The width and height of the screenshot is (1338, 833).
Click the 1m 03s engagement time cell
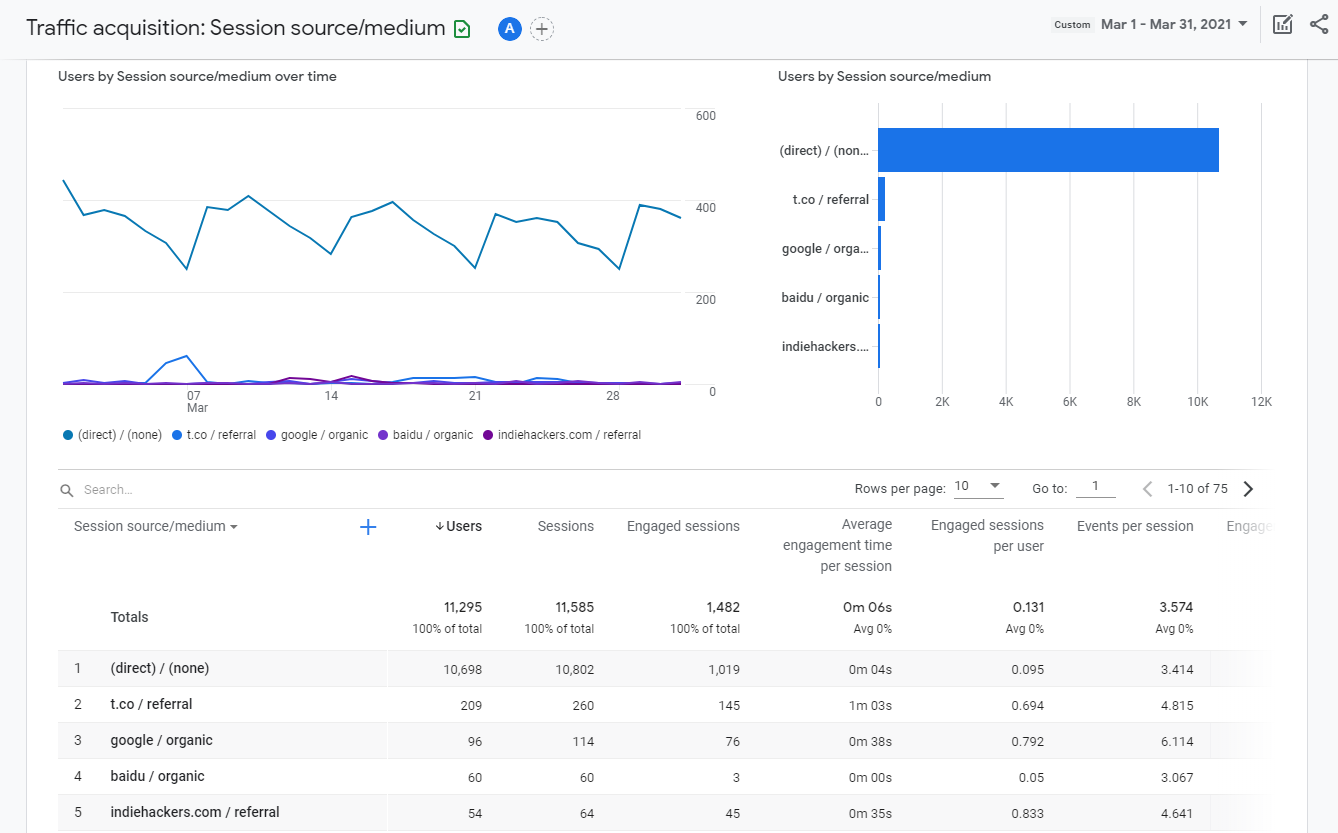point(870,705)
